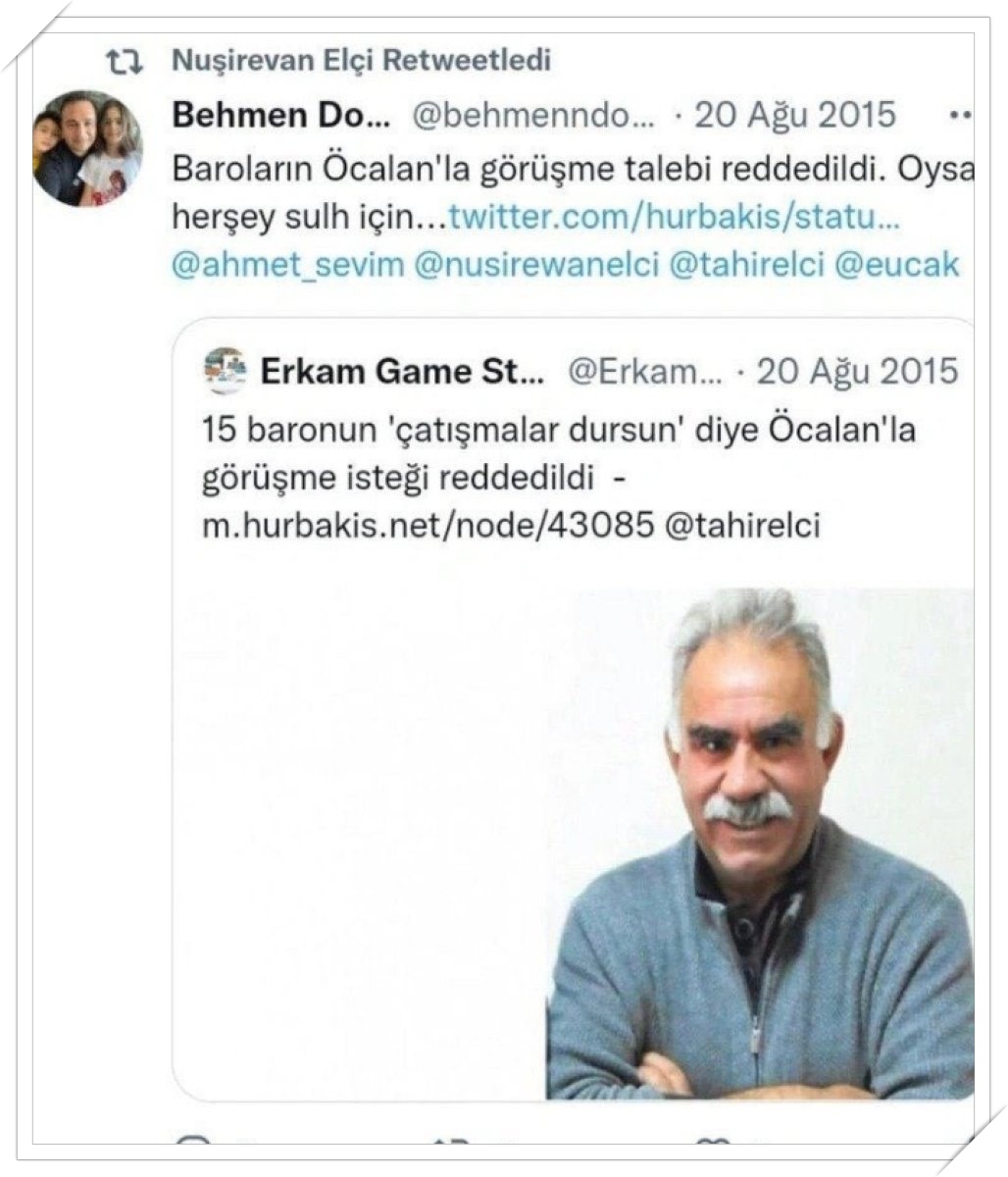The height and width of the screenshot is (1177, 1008).
Task: Open the @eucak mention
Action: pyautogui.click(x=897, y=266)
